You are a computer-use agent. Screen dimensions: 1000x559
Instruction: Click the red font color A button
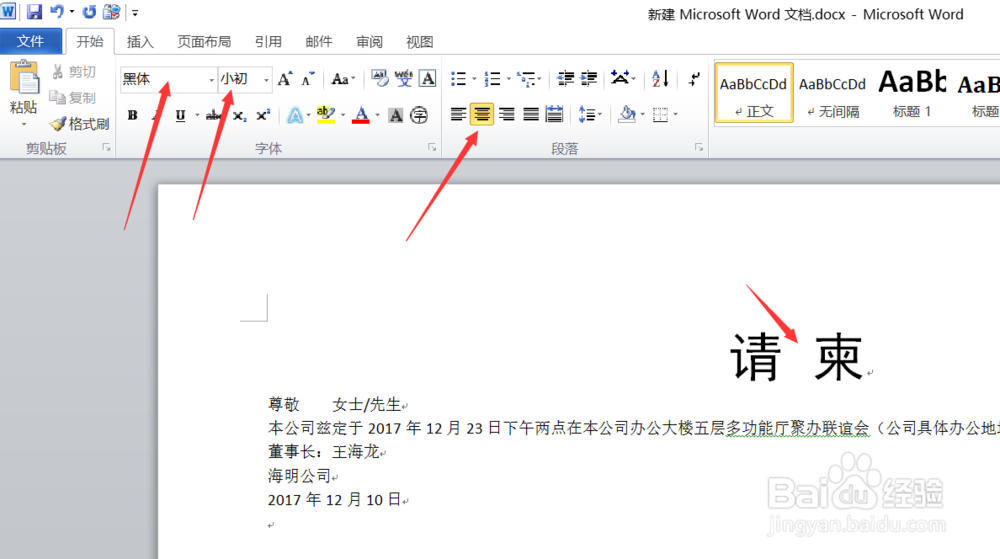361,115
